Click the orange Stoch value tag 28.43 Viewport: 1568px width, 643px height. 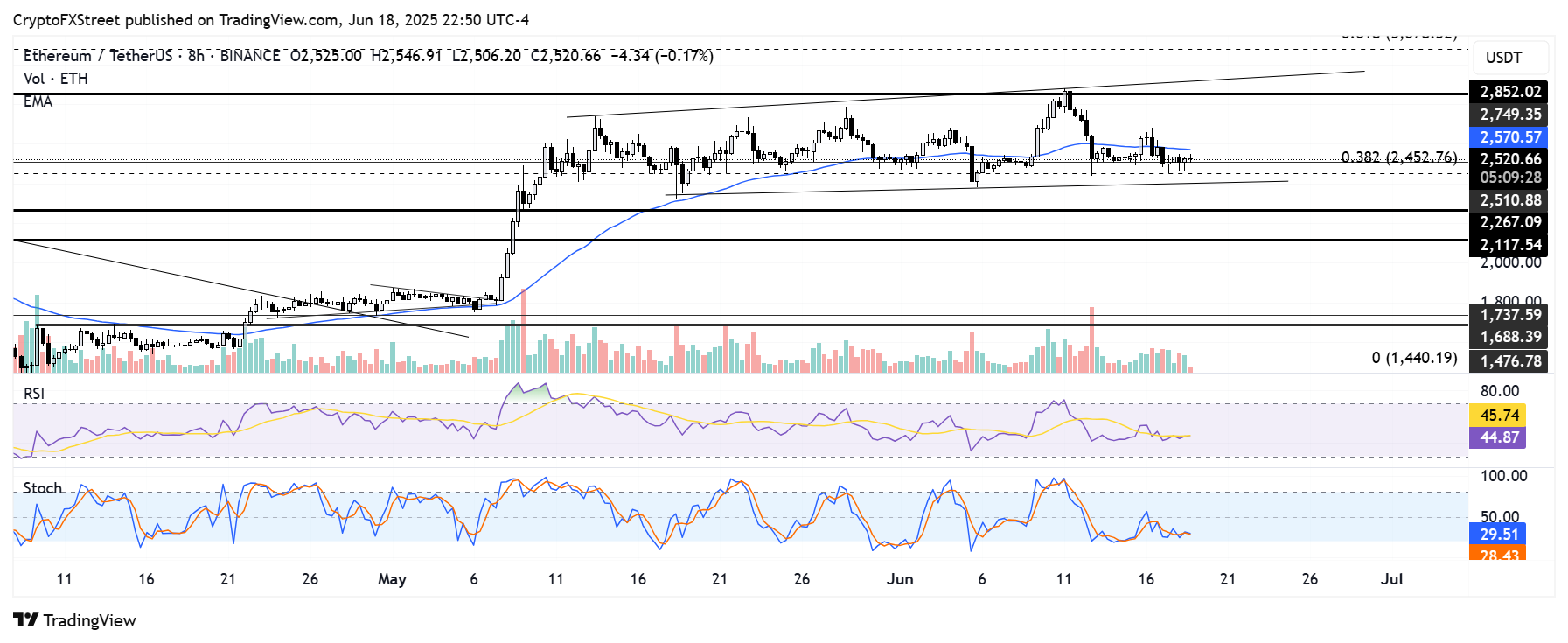[1498, 554]
